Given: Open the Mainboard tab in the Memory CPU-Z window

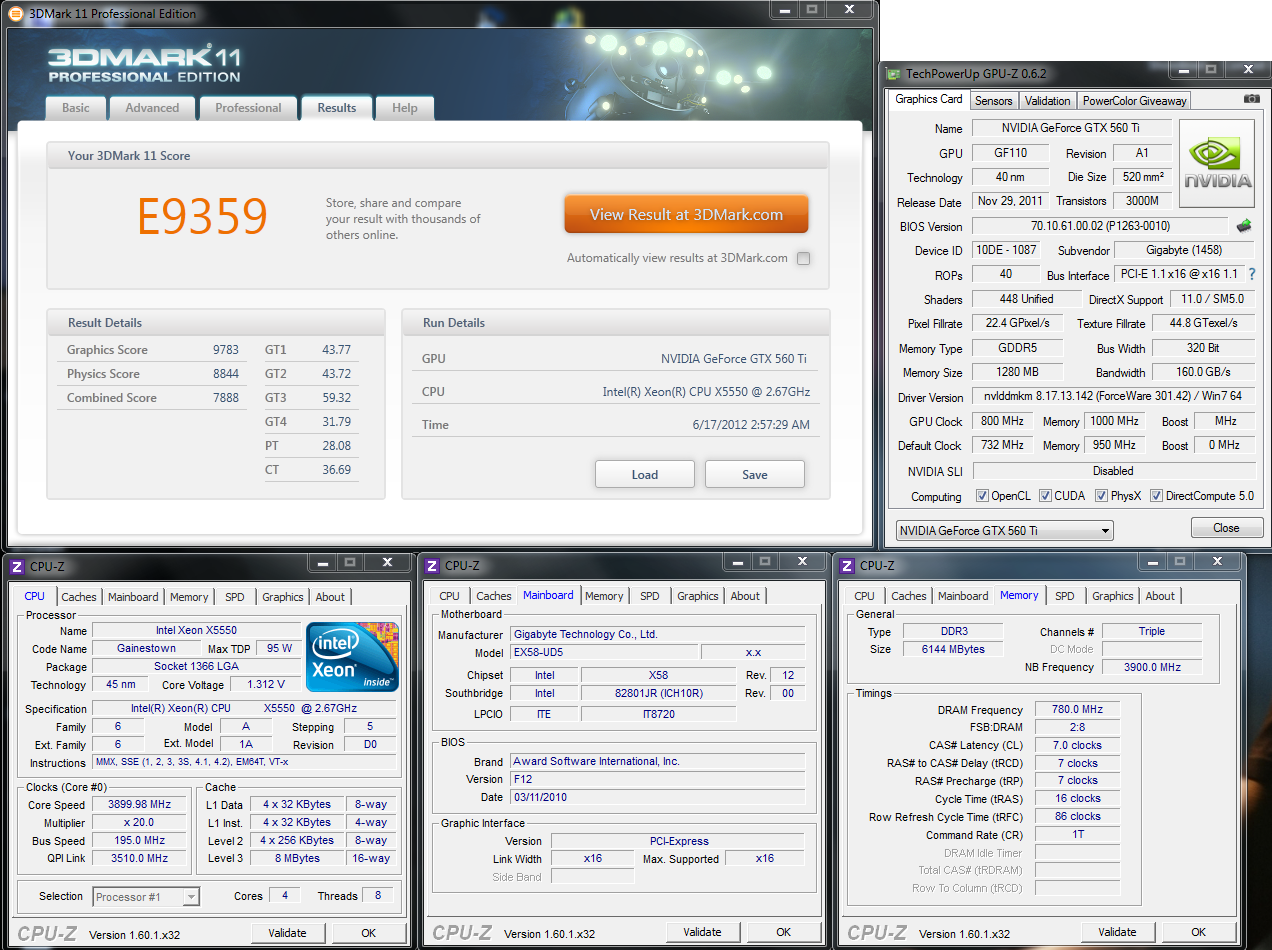Looking at the screenshot, I should (963, 596).
